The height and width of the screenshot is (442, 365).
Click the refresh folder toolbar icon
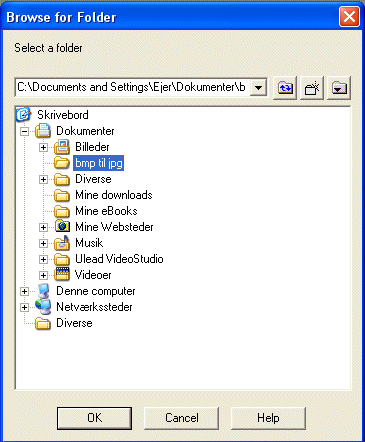pyautogui.click(x=285, y=88)
